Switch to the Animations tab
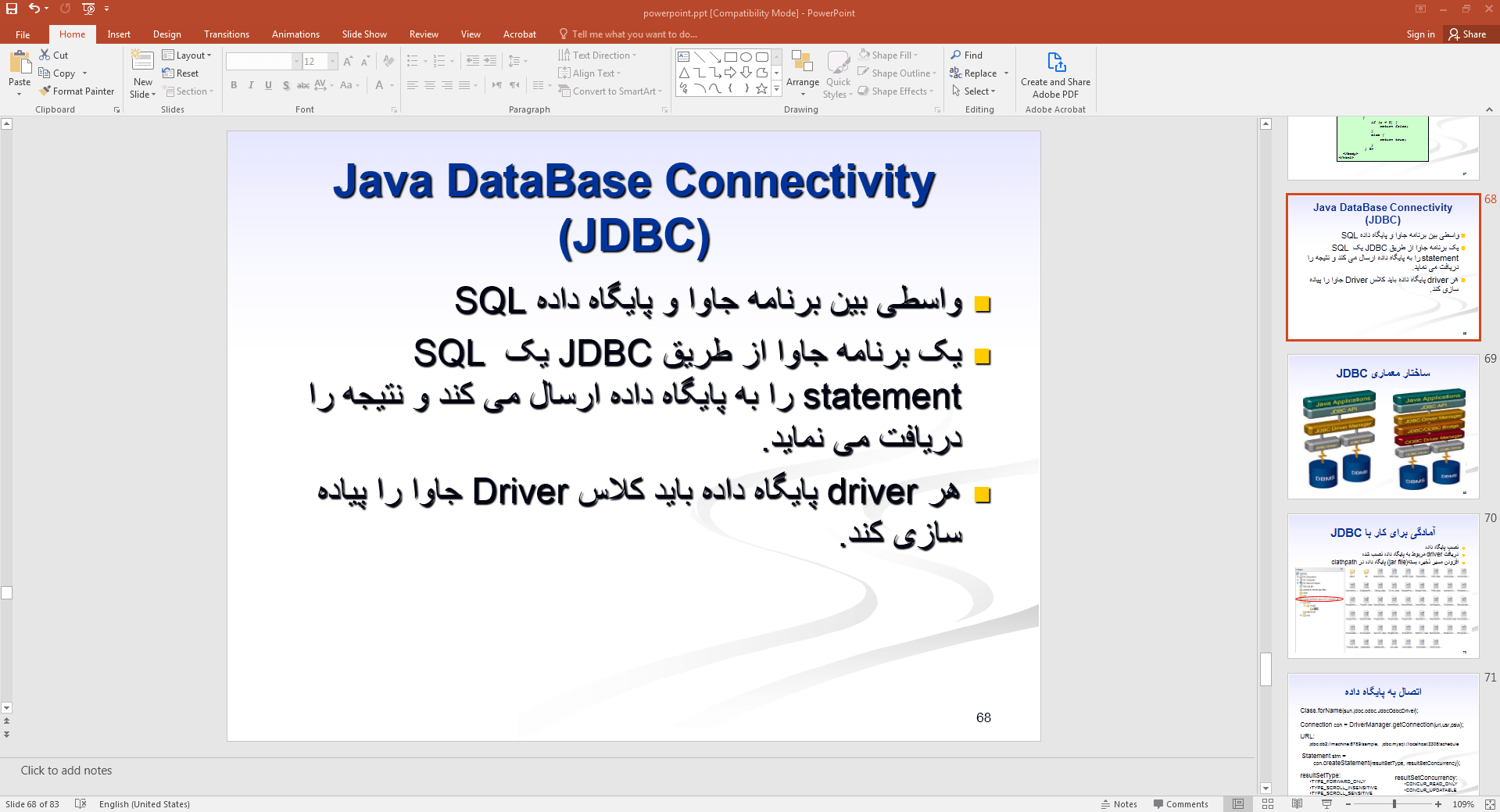Image resolution: width=1500 pixels, height=812 pixels. pos(295,34)
